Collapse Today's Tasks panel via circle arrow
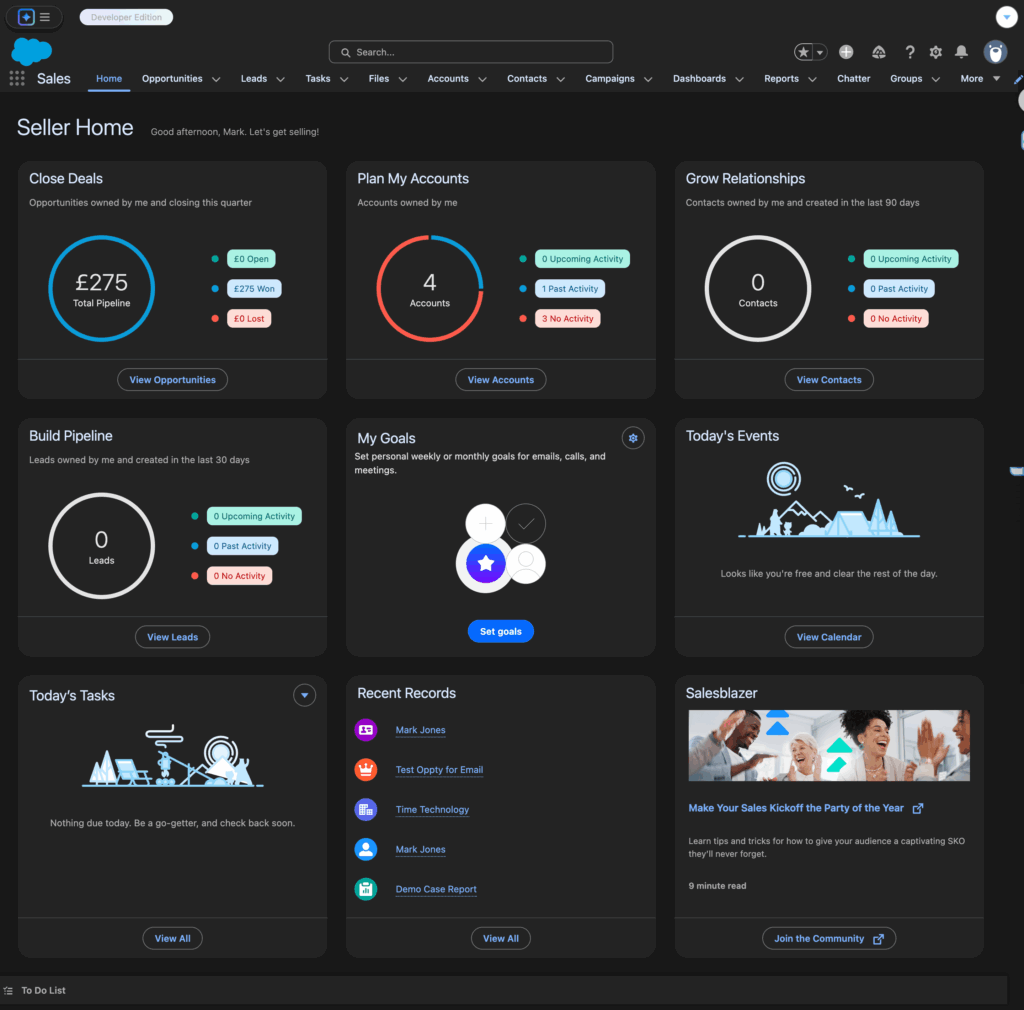Viewport: 1024px width, 1010px height. pyautogui.click(x=304, y=695)
